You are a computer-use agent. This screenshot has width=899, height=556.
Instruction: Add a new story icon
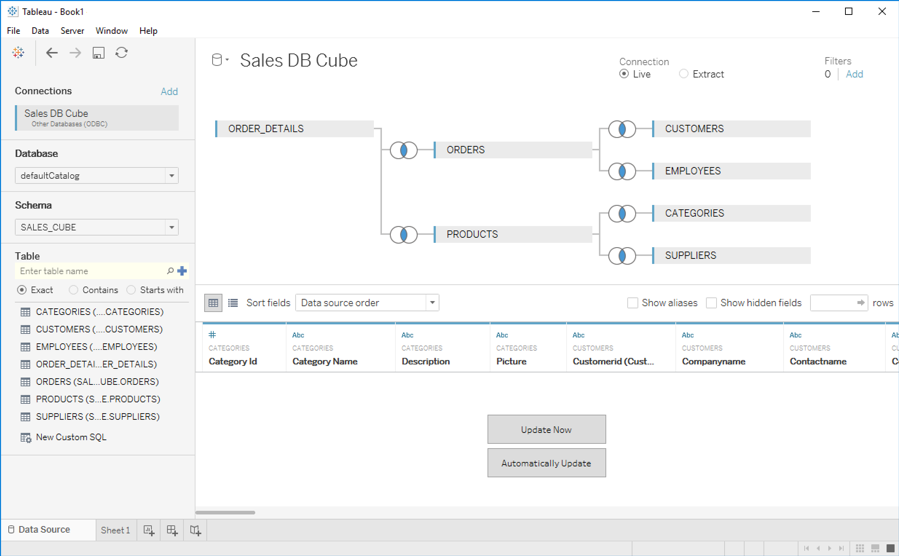[196, 530]
